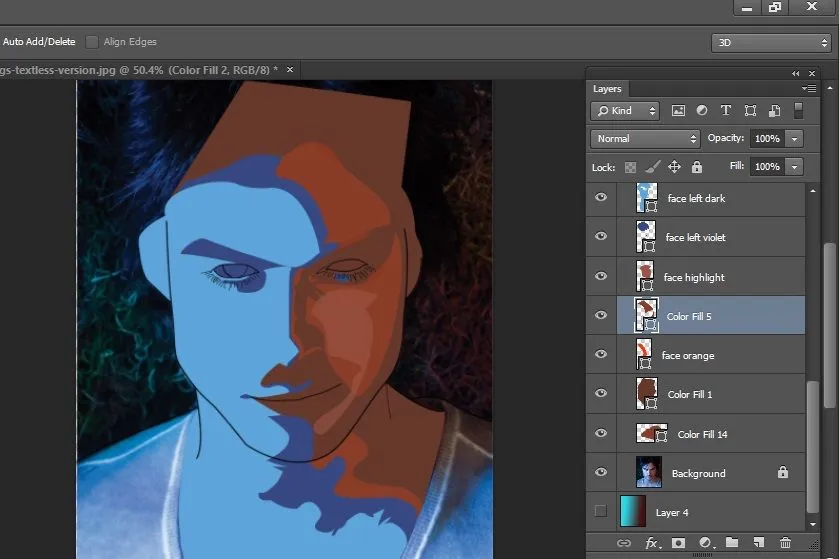Open the 3D workspace dropdown

tap(770, 43)
